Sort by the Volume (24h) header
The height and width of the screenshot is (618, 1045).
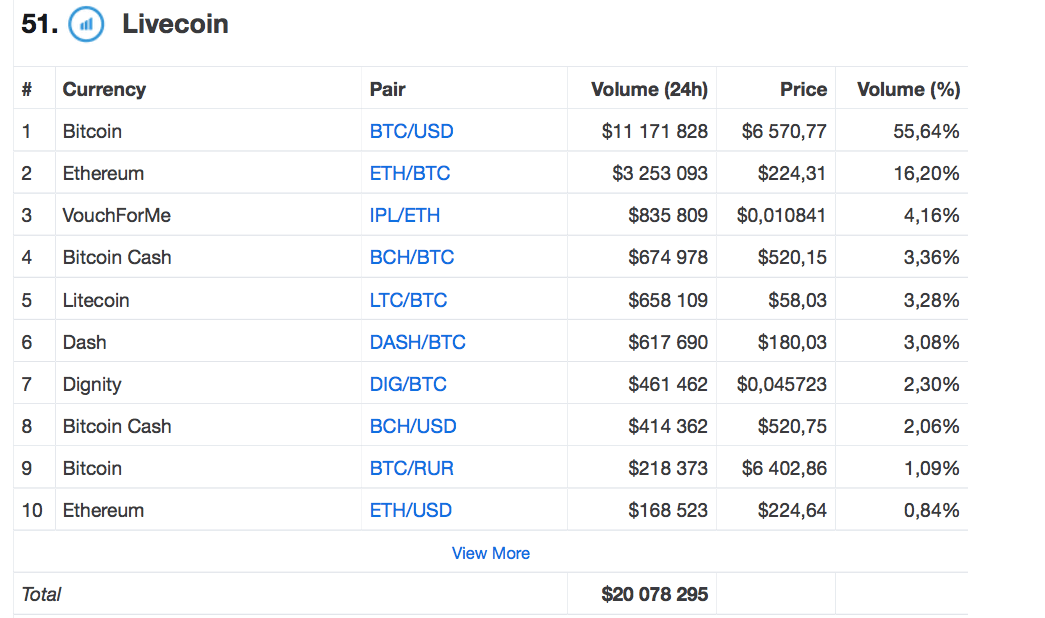(x=649, y=89)
